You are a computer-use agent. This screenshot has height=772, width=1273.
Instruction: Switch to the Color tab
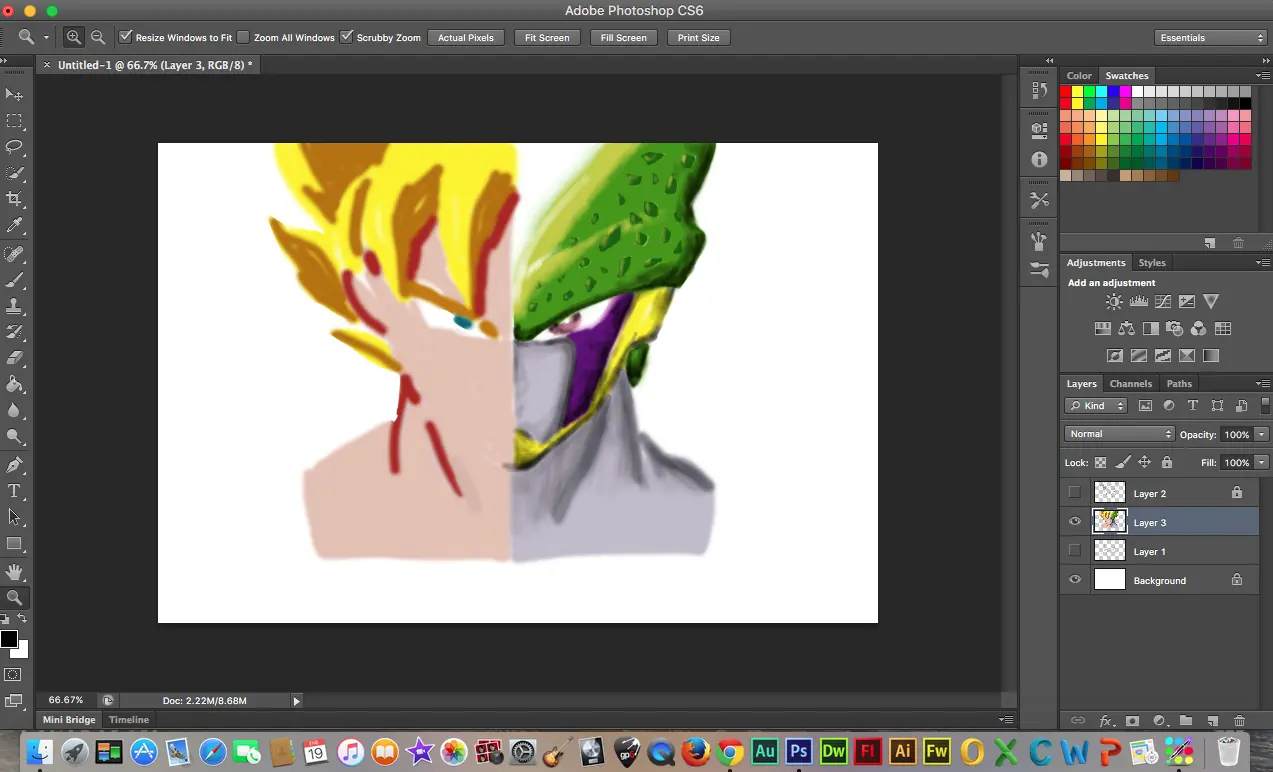[1079, 75]
